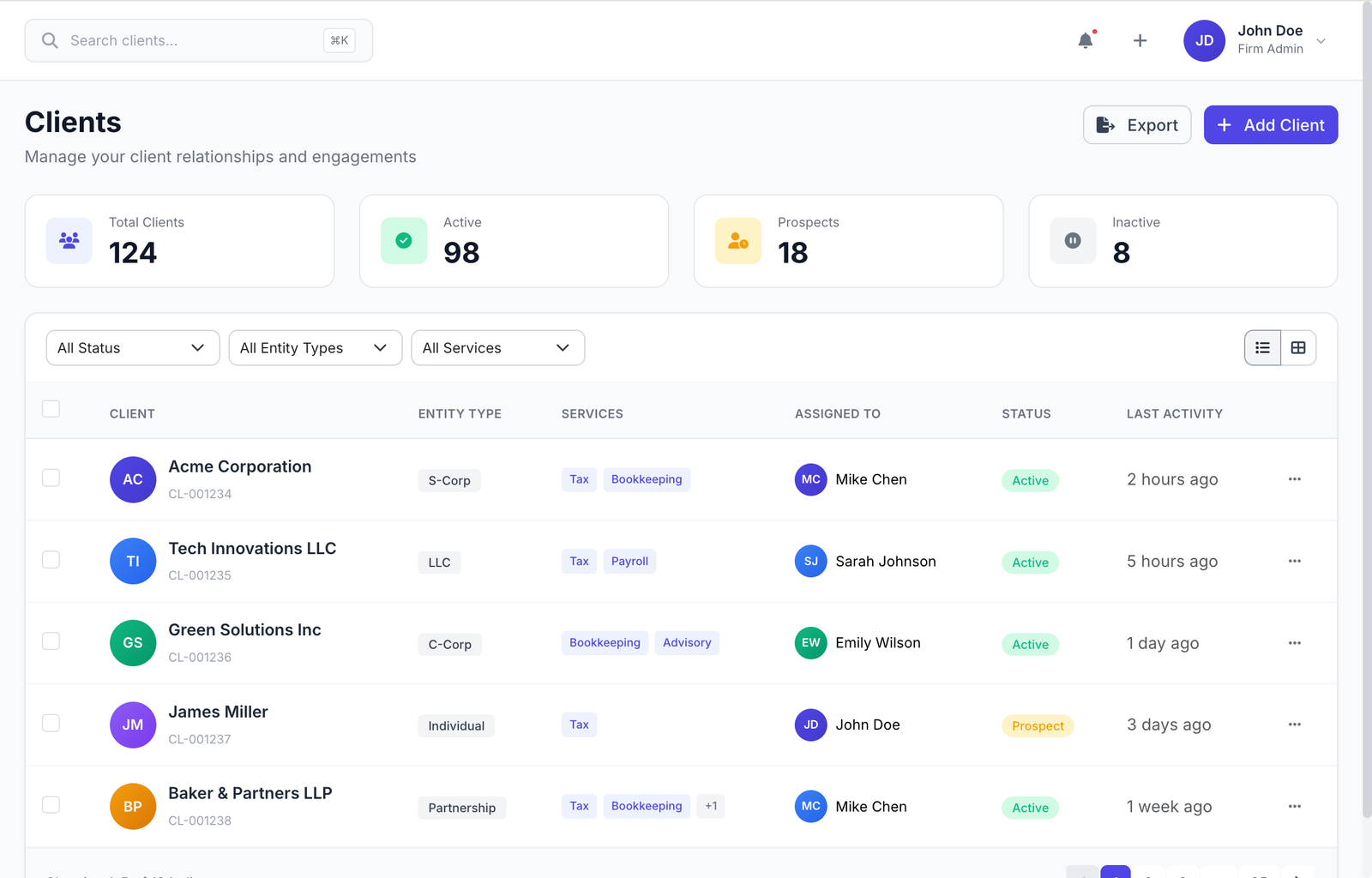Open the All Status filter dropdown
Image resolution: width=1372 pixels, height=878 pixels.
pos(132,347)
